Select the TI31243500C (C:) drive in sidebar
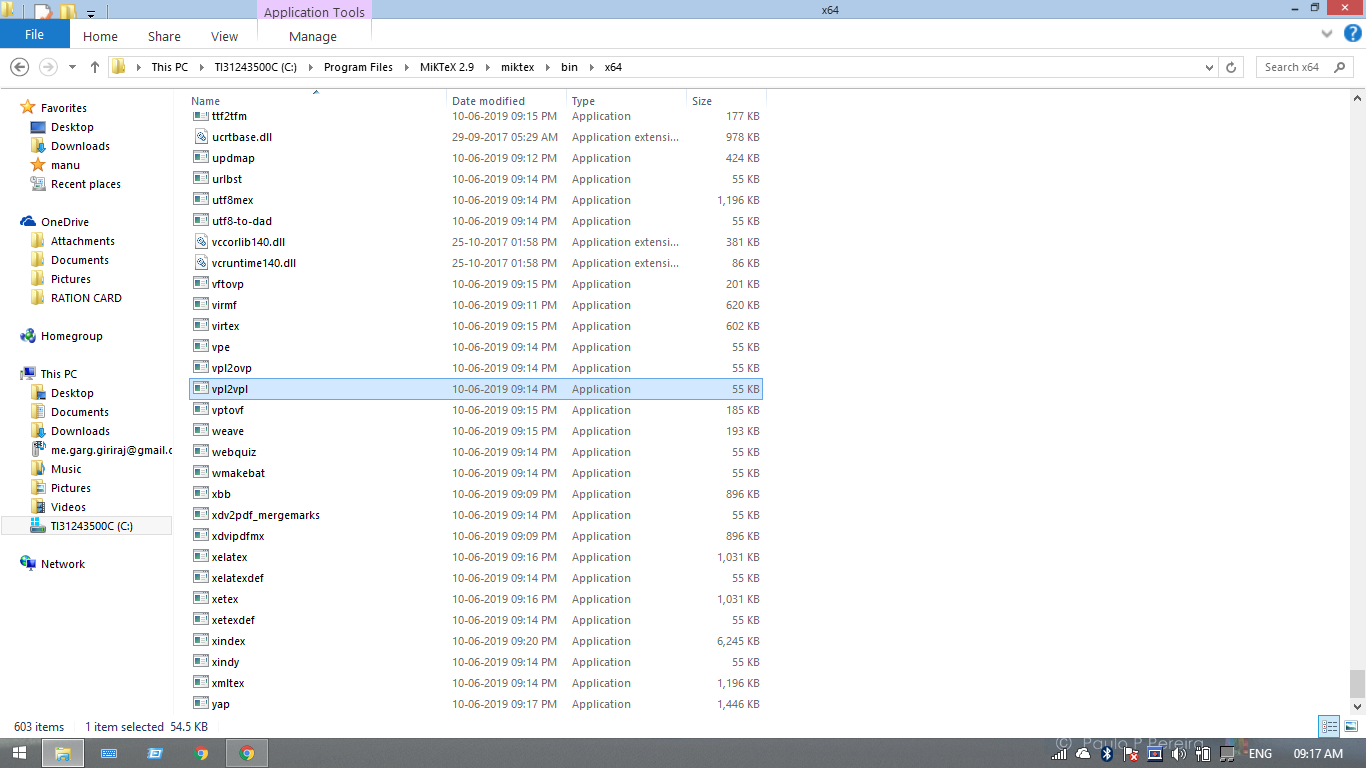 91,526
